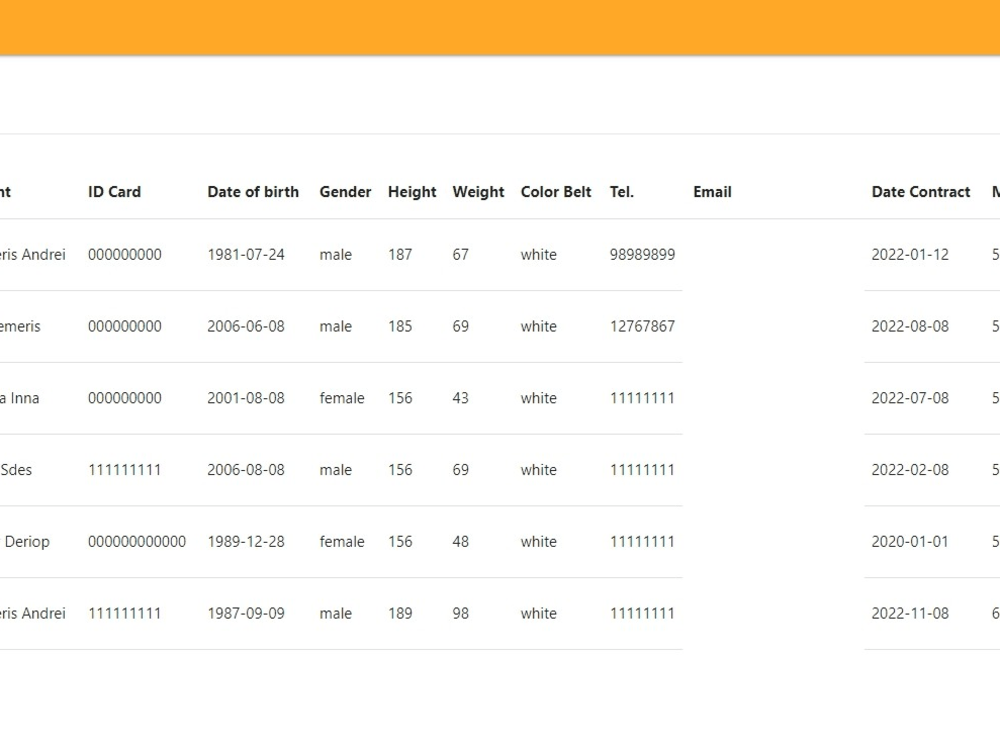Select the name cell 'Deriop'
Screen dimensions: 1000x750
(25, 541)
